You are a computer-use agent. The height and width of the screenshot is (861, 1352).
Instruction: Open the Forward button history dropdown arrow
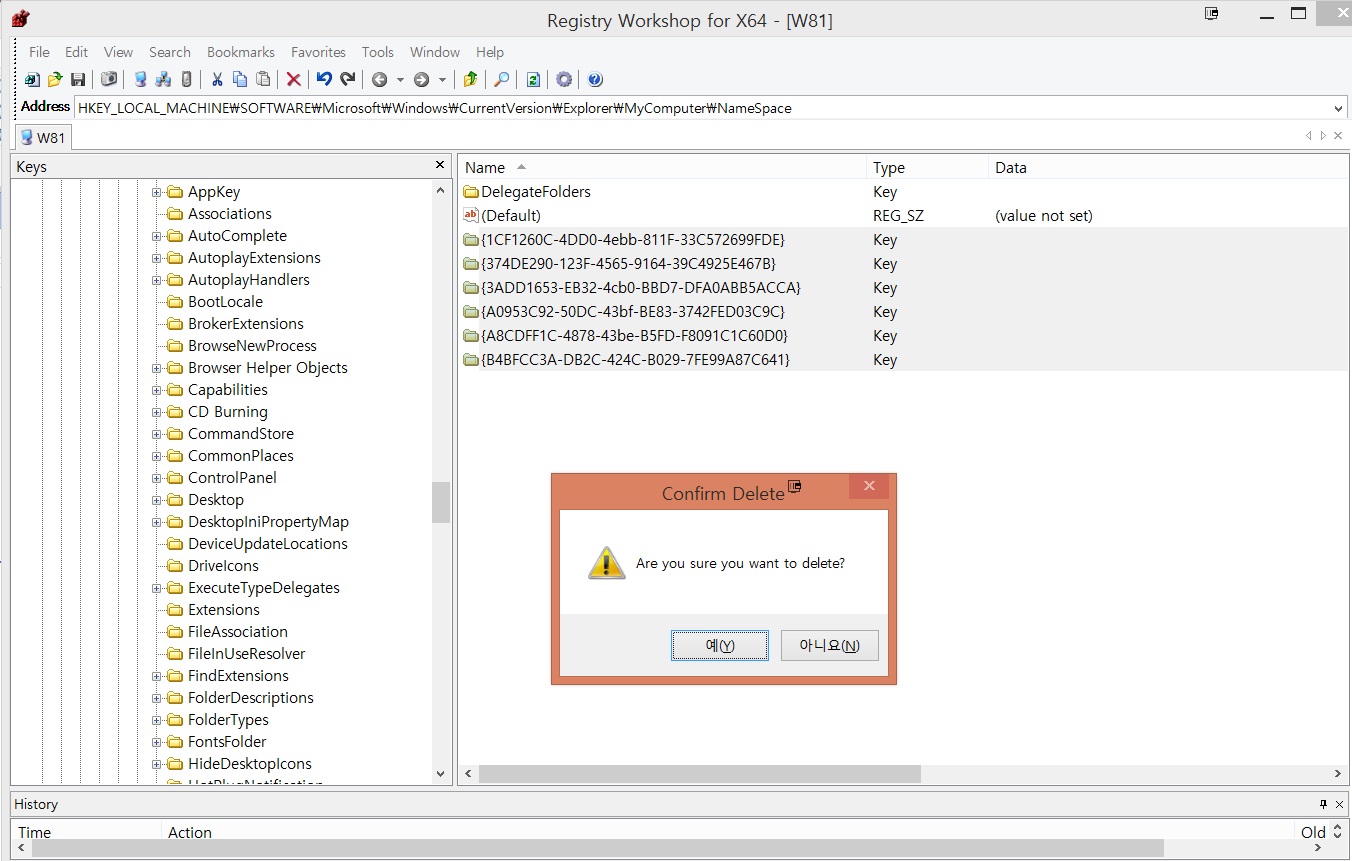pos(442,80)
